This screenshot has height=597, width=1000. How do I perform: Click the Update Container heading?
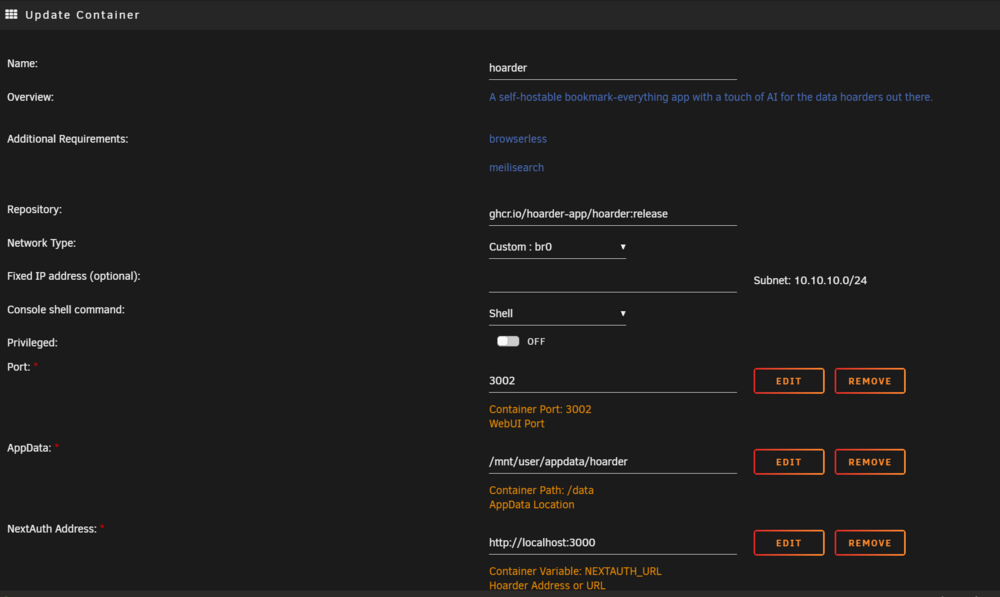coord(82,15)
